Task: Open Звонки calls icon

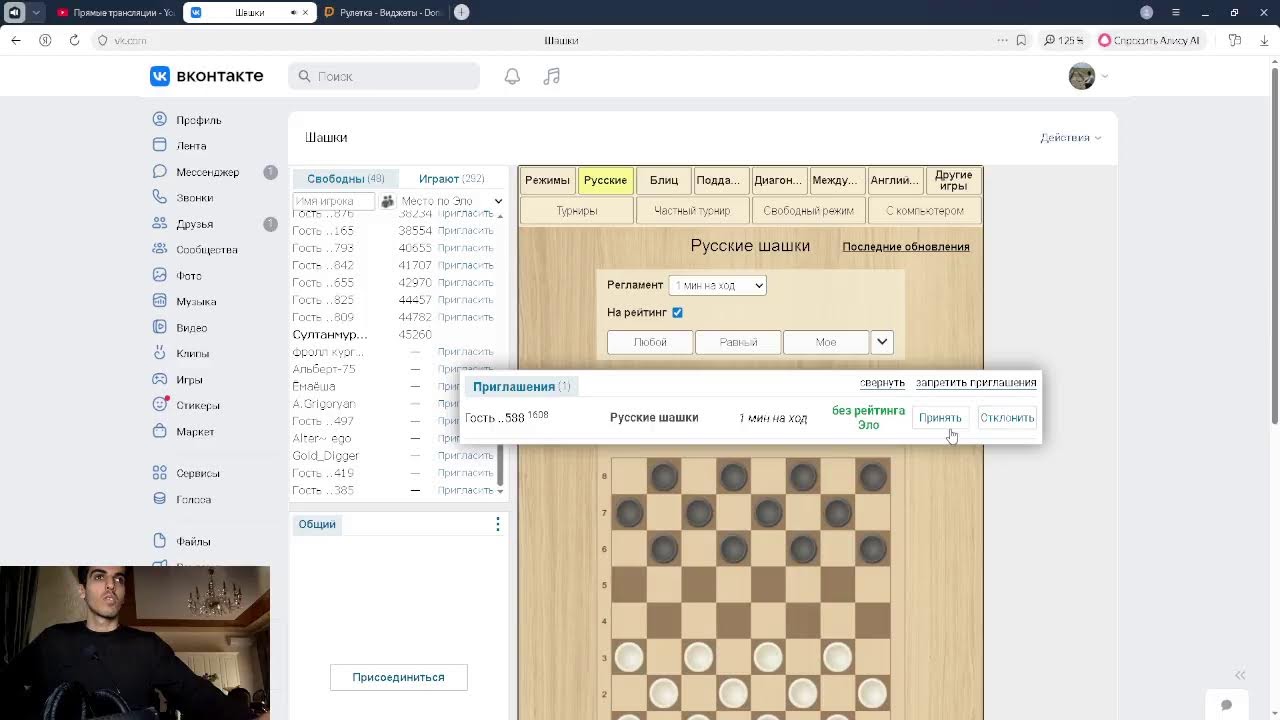Action: click(x=159, y=197)
